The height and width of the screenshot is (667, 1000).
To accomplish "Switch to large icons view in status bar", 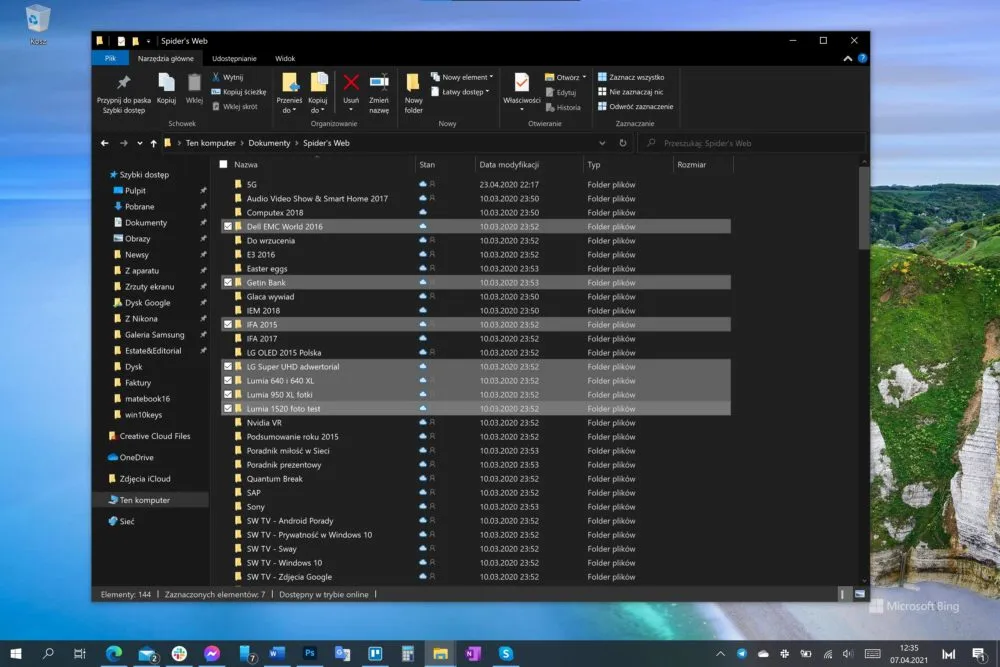I will (x=860, y=594).
